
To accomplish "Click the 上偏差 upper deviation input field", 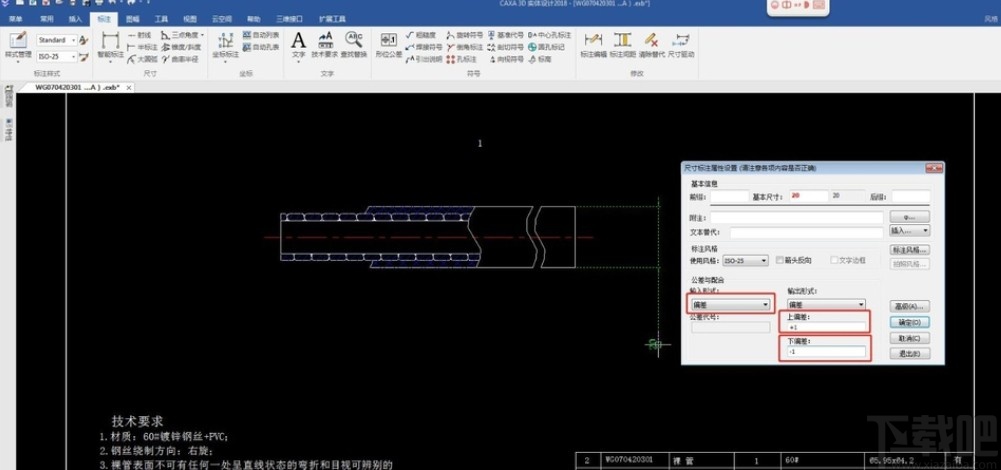I will point(825,326).
